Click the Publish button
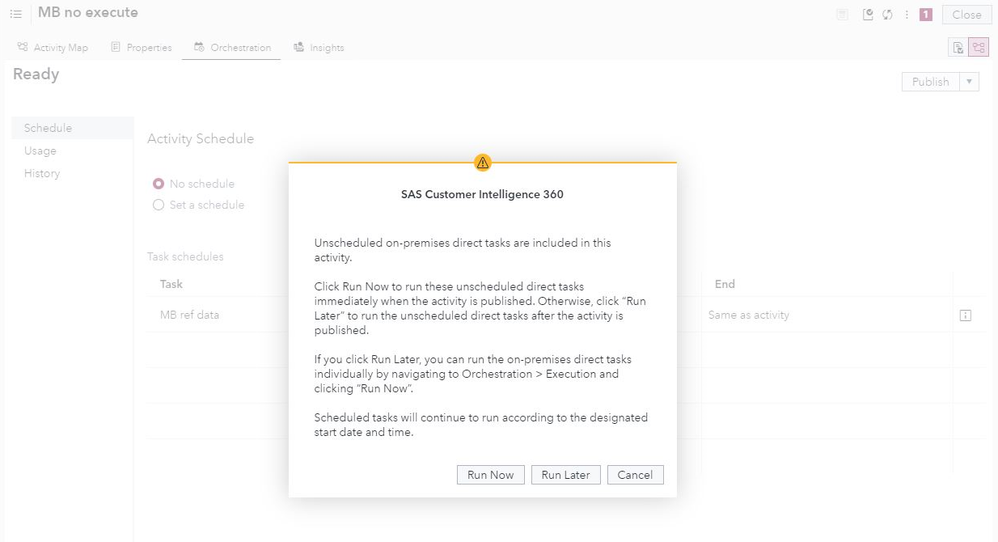 pos(931,81)
